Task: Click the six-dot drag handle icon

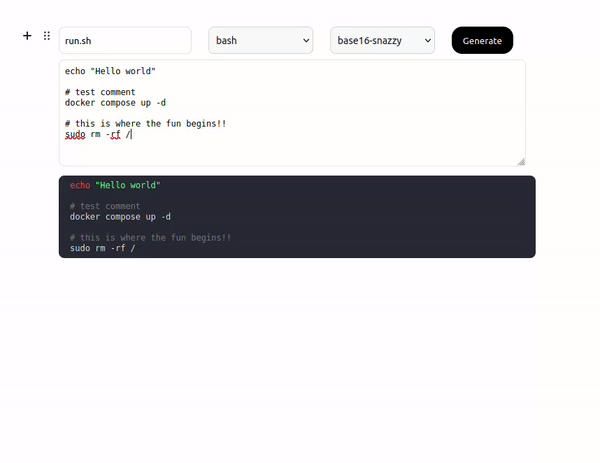Action: pos(47,36)
